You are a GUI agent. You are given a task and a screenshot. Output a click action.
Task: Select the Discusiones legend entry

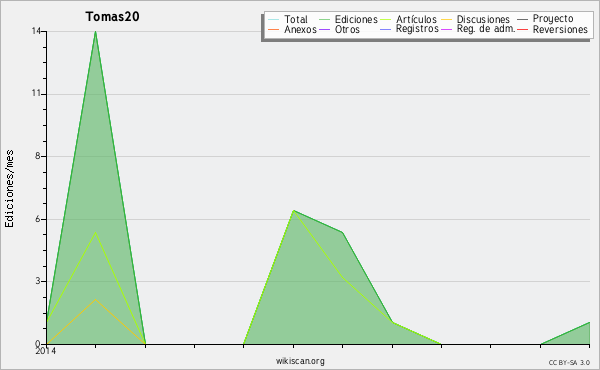click(x=483, y=19)
